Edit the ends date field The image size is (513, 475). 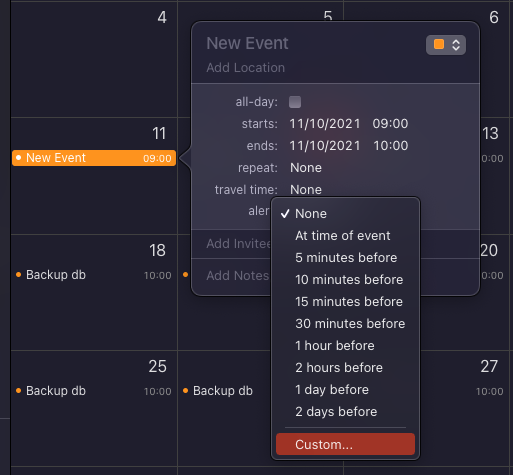(x=325, y=146)
